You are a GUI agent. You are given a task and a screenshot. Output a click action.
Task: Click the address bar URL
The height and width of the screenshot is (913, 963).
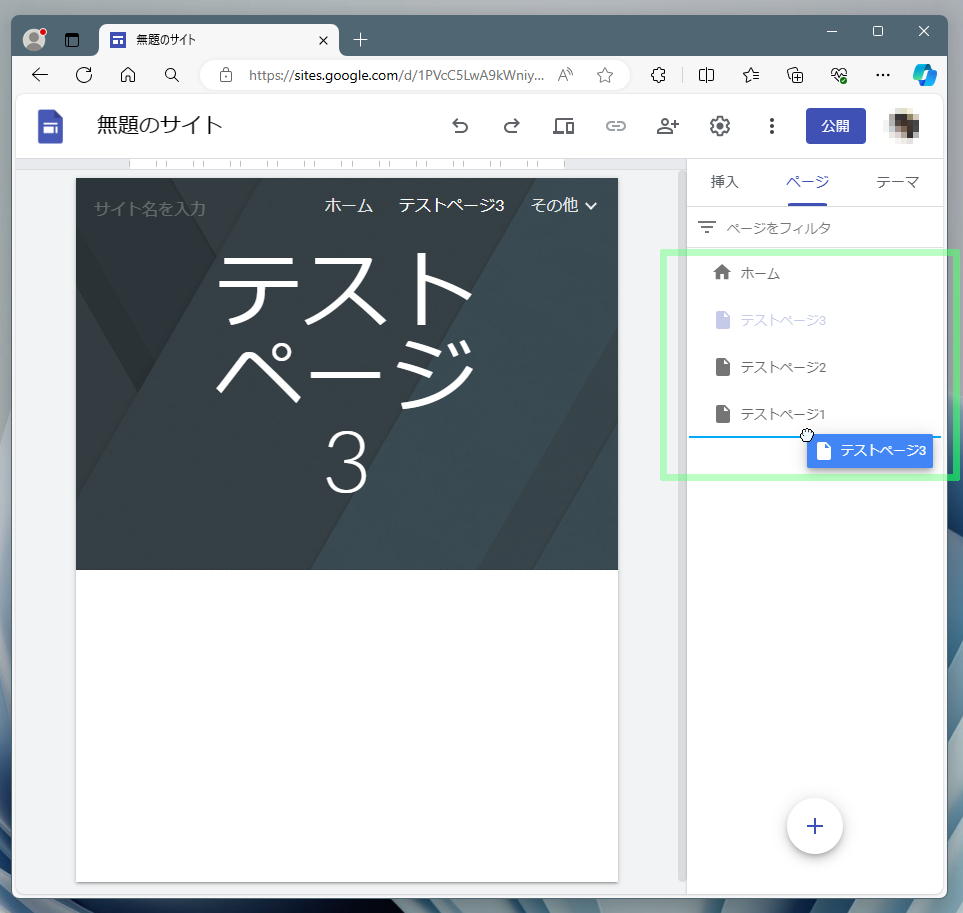coord(396,75)
